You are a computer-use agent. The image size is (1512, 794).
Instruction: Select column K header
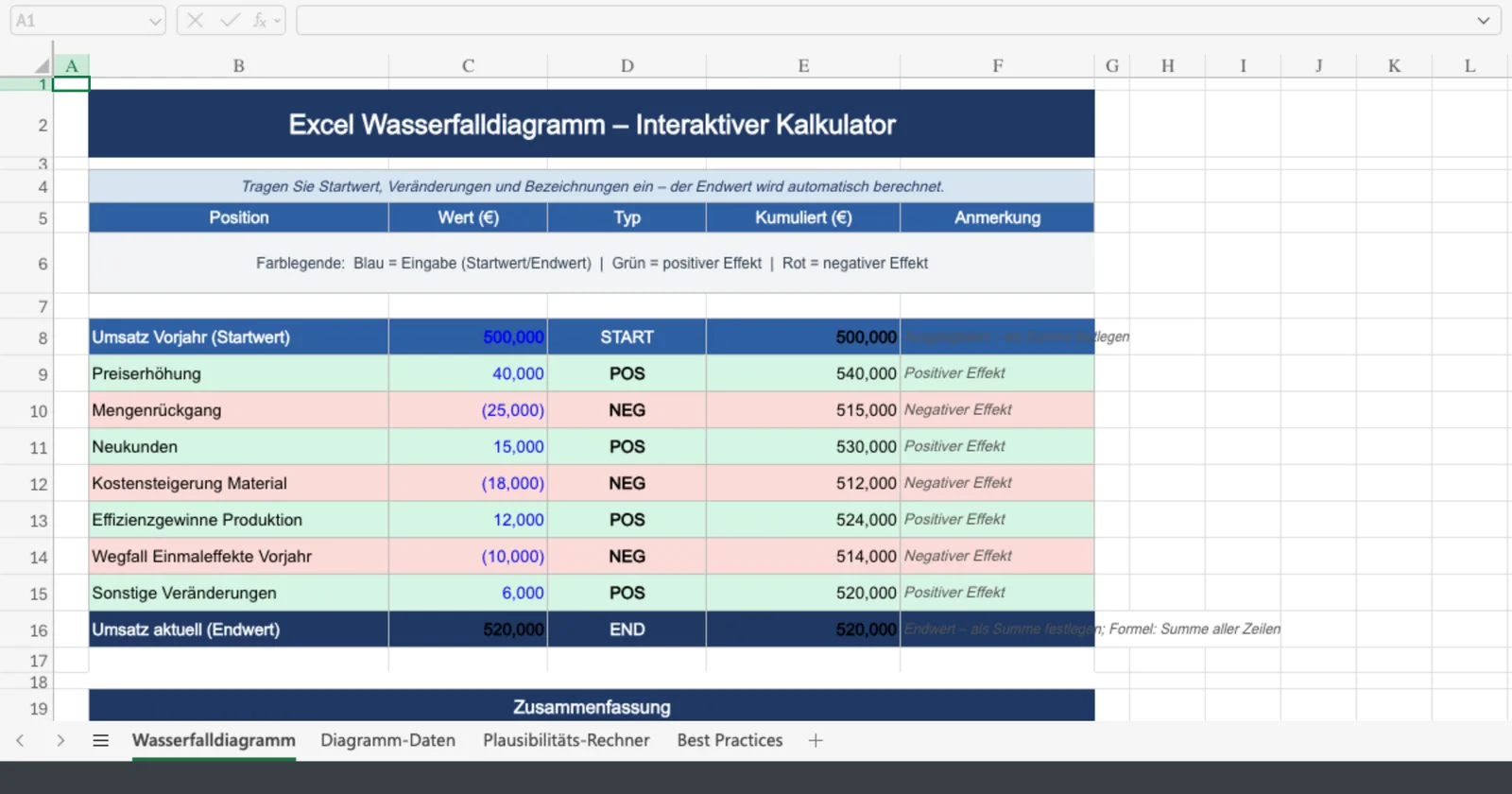pos(1394,65)
